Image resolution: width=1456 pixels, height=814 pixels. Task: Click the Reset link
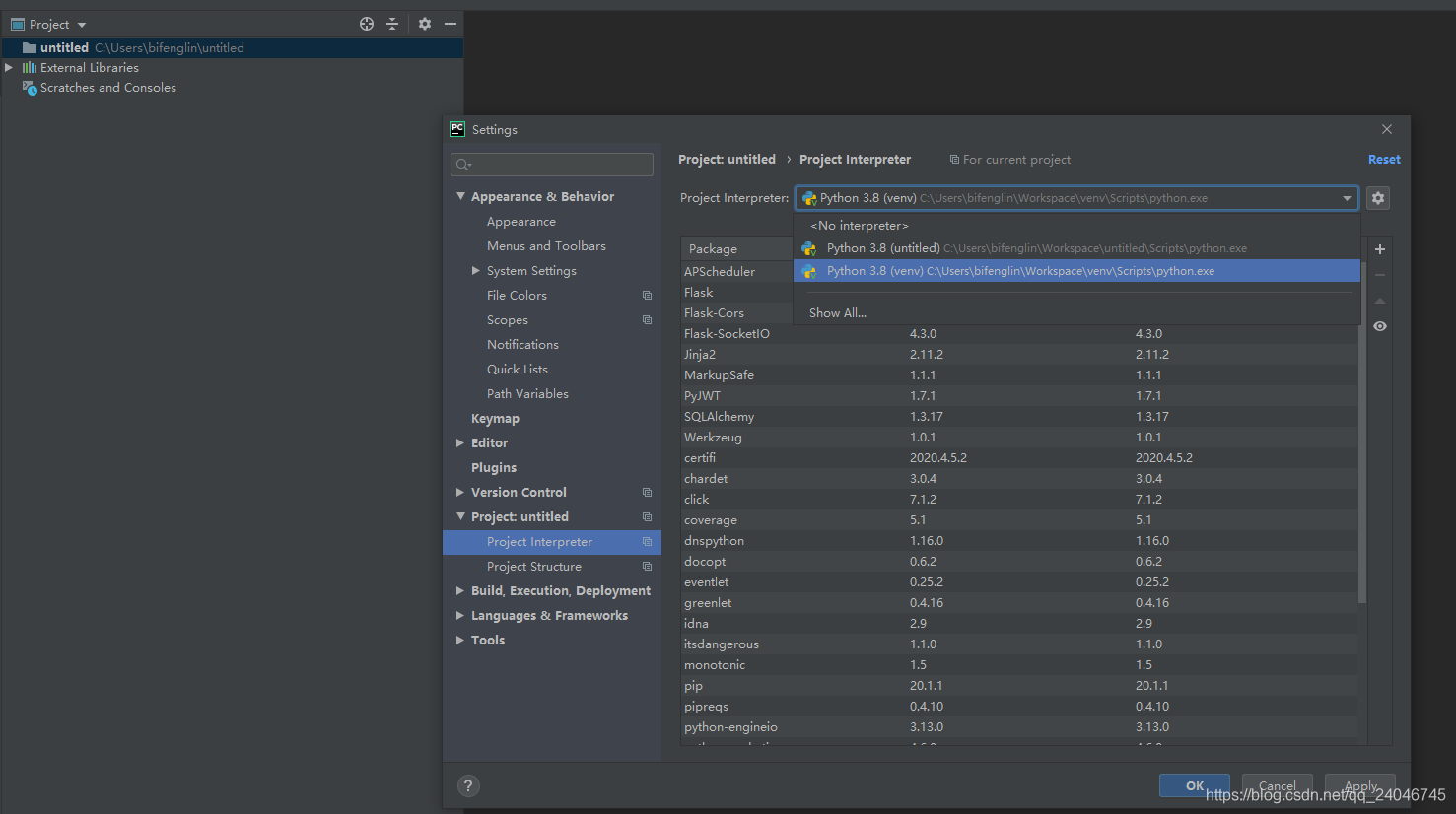pyautogui.click(x=1384, y=160)
